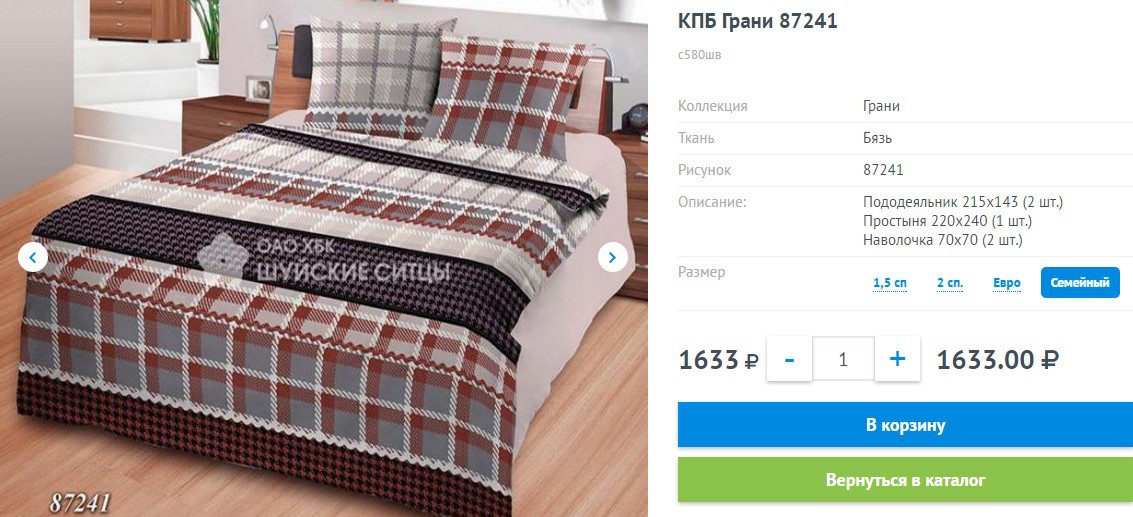Screen dimensions: 1133x517
Task: Click the Грани collection value
Action: 881,106
